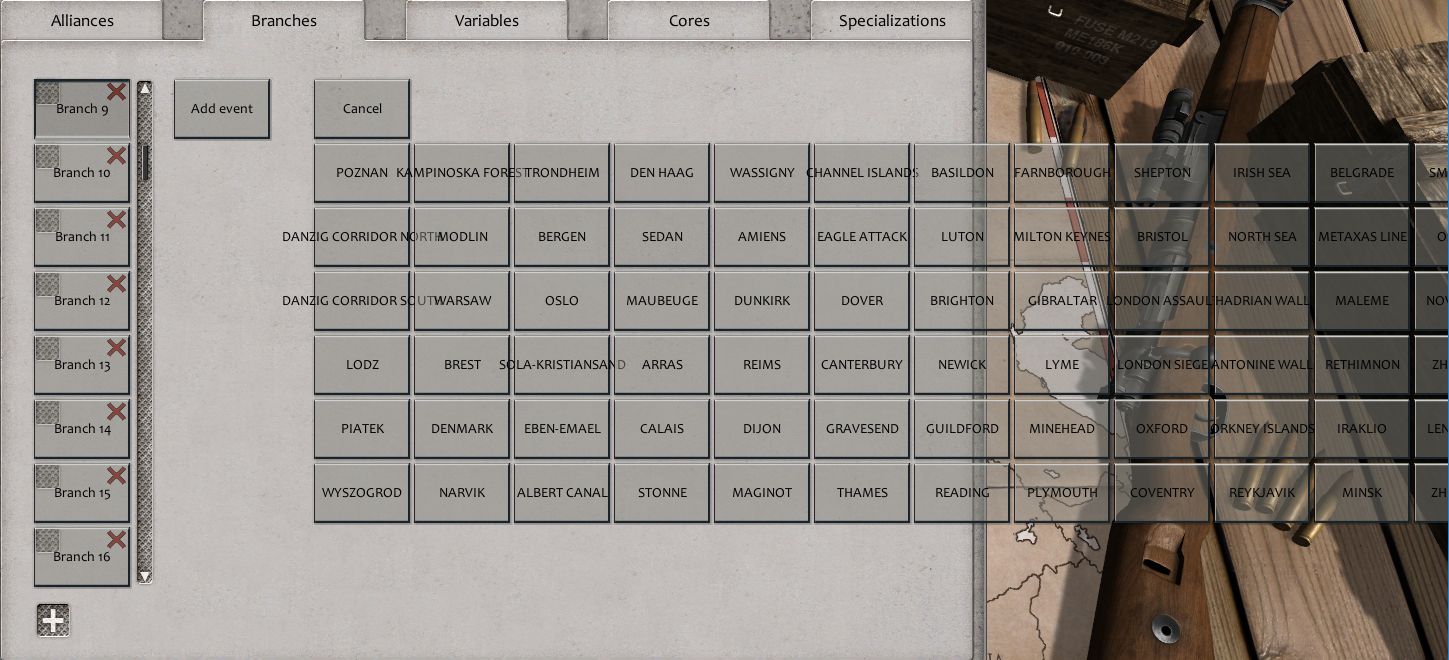The image size is (1449, 660).
Task: Add a new branch with the plus icon
Action: click(x=53, y=621)
